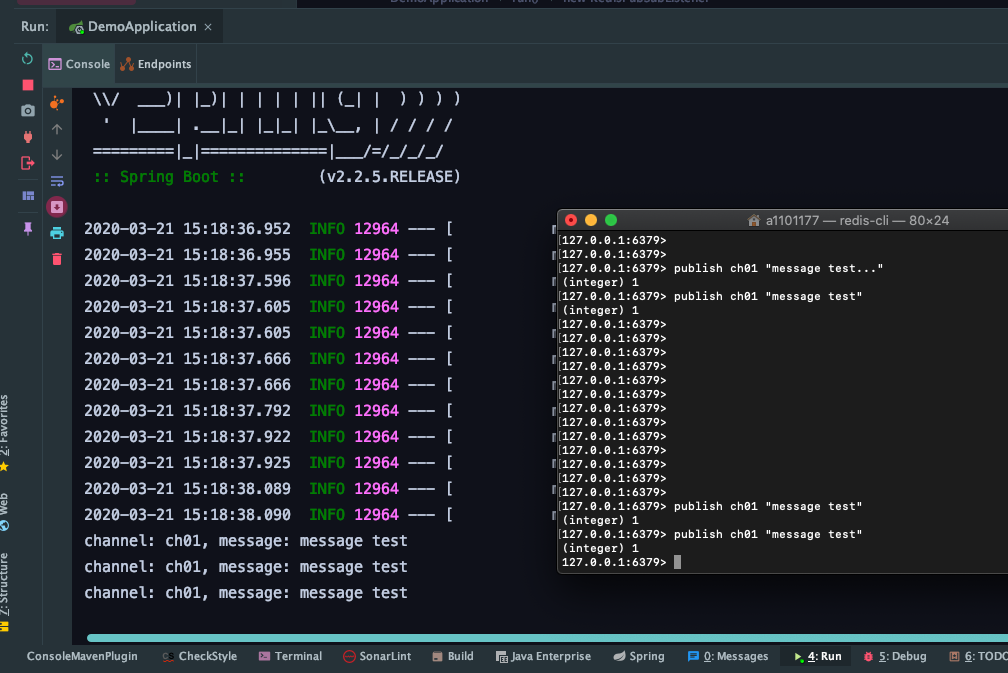
Task: Switch to the Endpoints tab
Action: tap(156, 64)
